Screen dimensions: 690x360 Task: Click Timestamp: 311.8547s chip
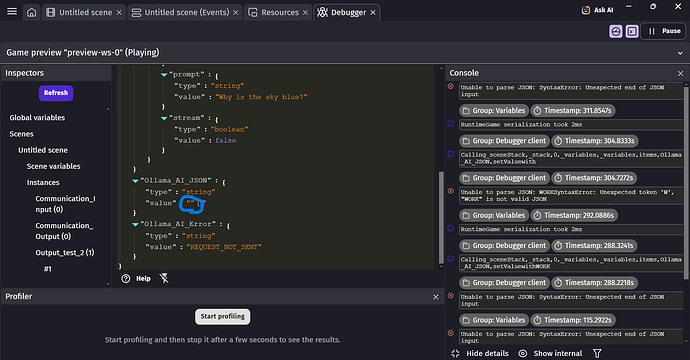click(x=573, y=111)
